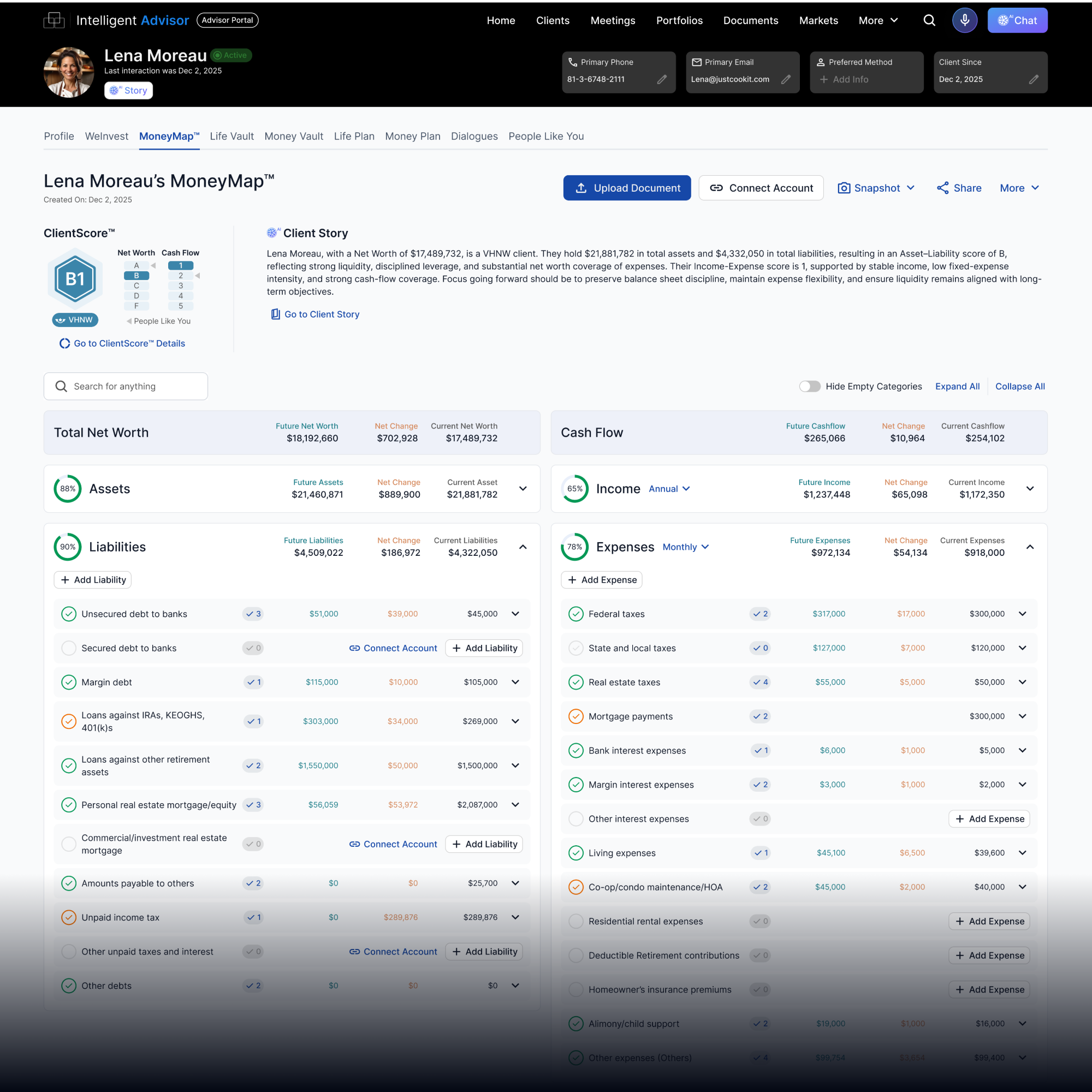This screenshot has height=1092, width=1092.
Task: Click the B1 ClientScore hexagon badge
Action: coord(75,278)
